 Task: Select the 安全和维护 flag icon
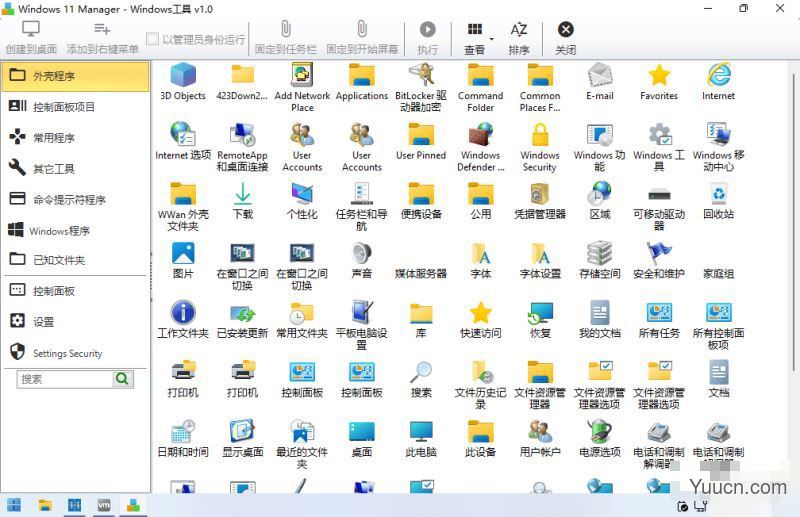(659, 260)
